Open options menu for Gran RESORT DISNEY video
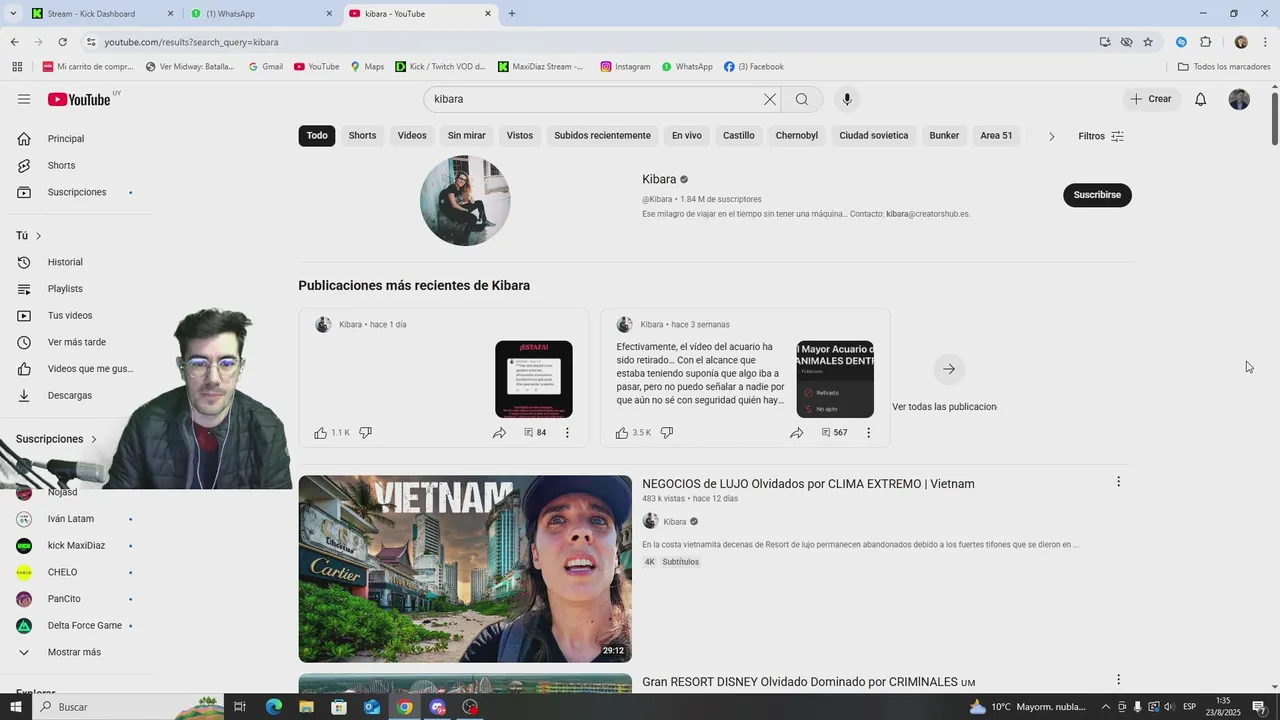Viewport: 1280px width, 720px height. pos(1118,680)
